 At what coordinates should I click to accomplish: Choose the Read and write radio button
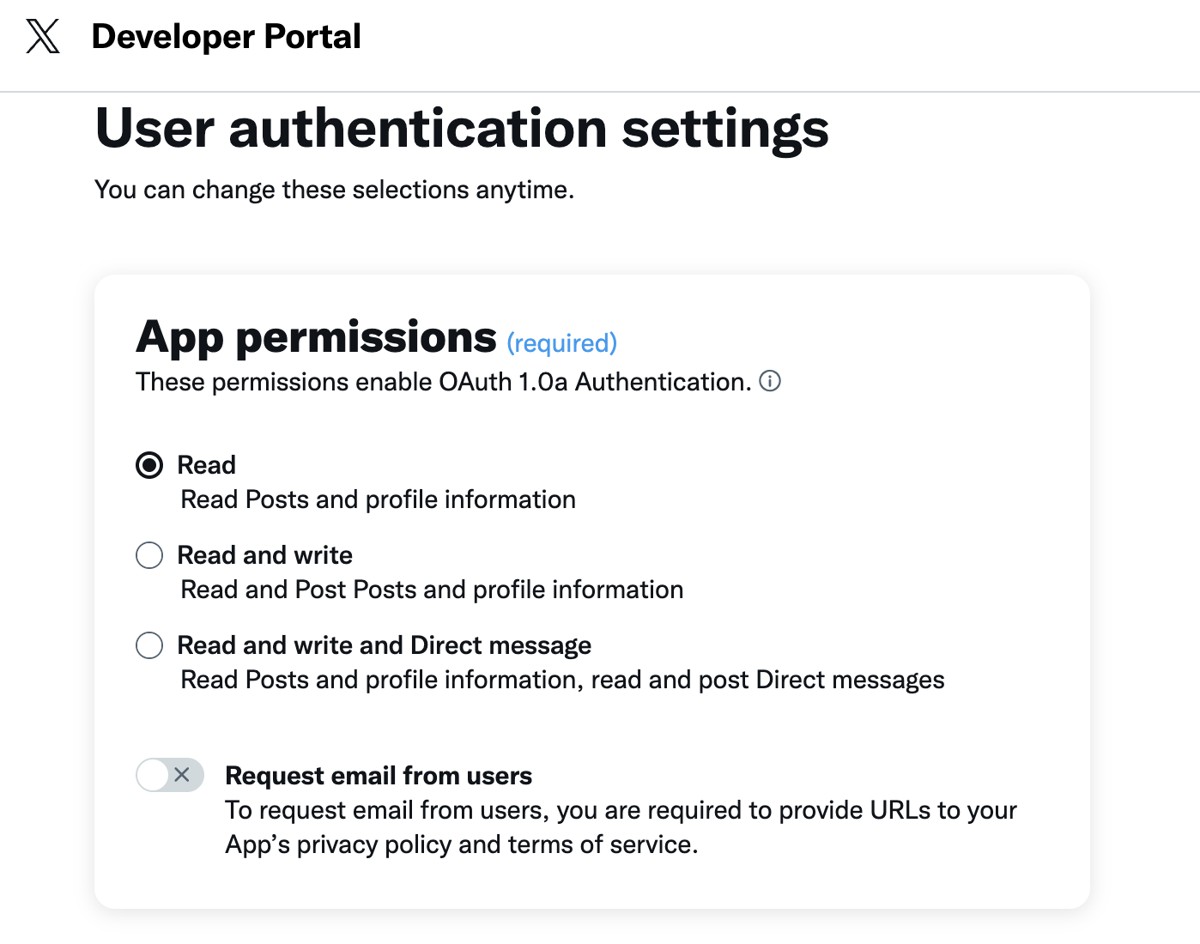149,555
